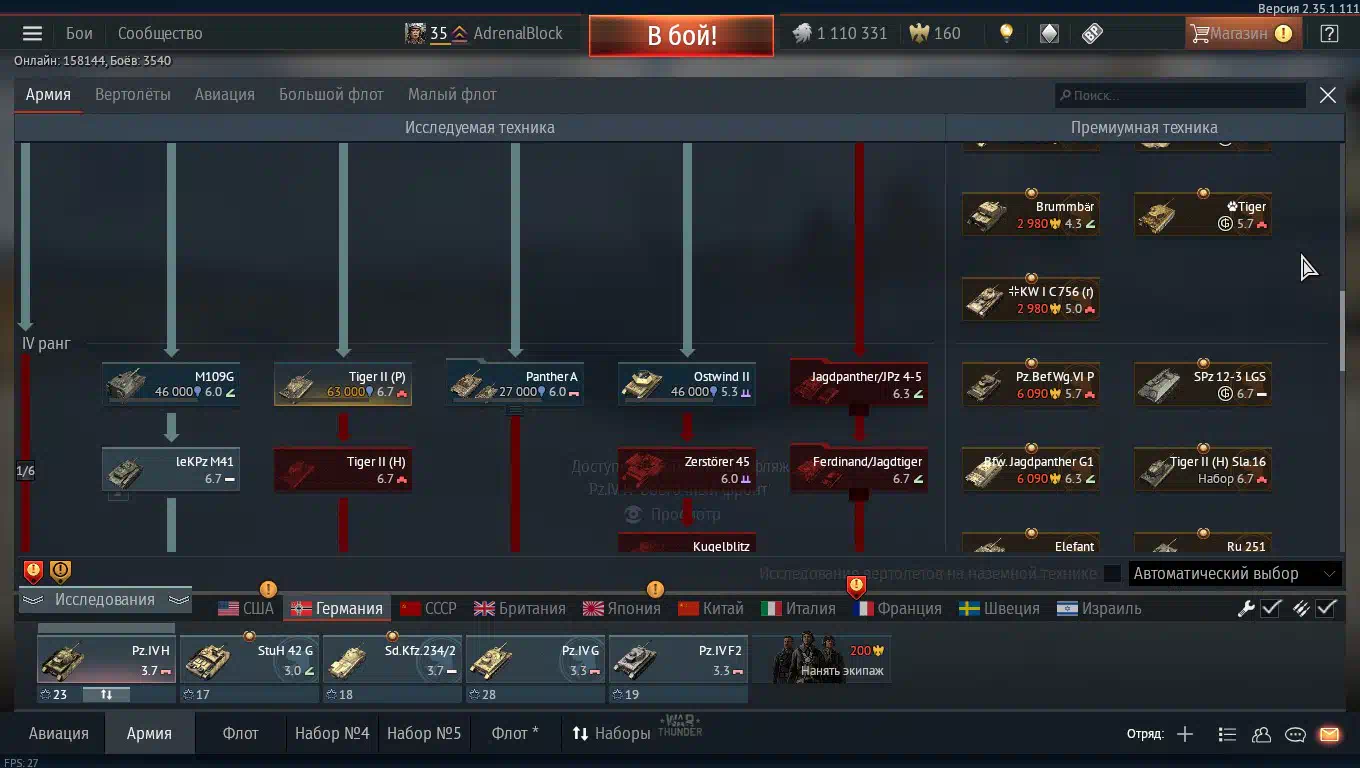The height and width of the screenshot is (768, 1360).
Task: Open the Сообщество menu
Action: pos(160,33)
